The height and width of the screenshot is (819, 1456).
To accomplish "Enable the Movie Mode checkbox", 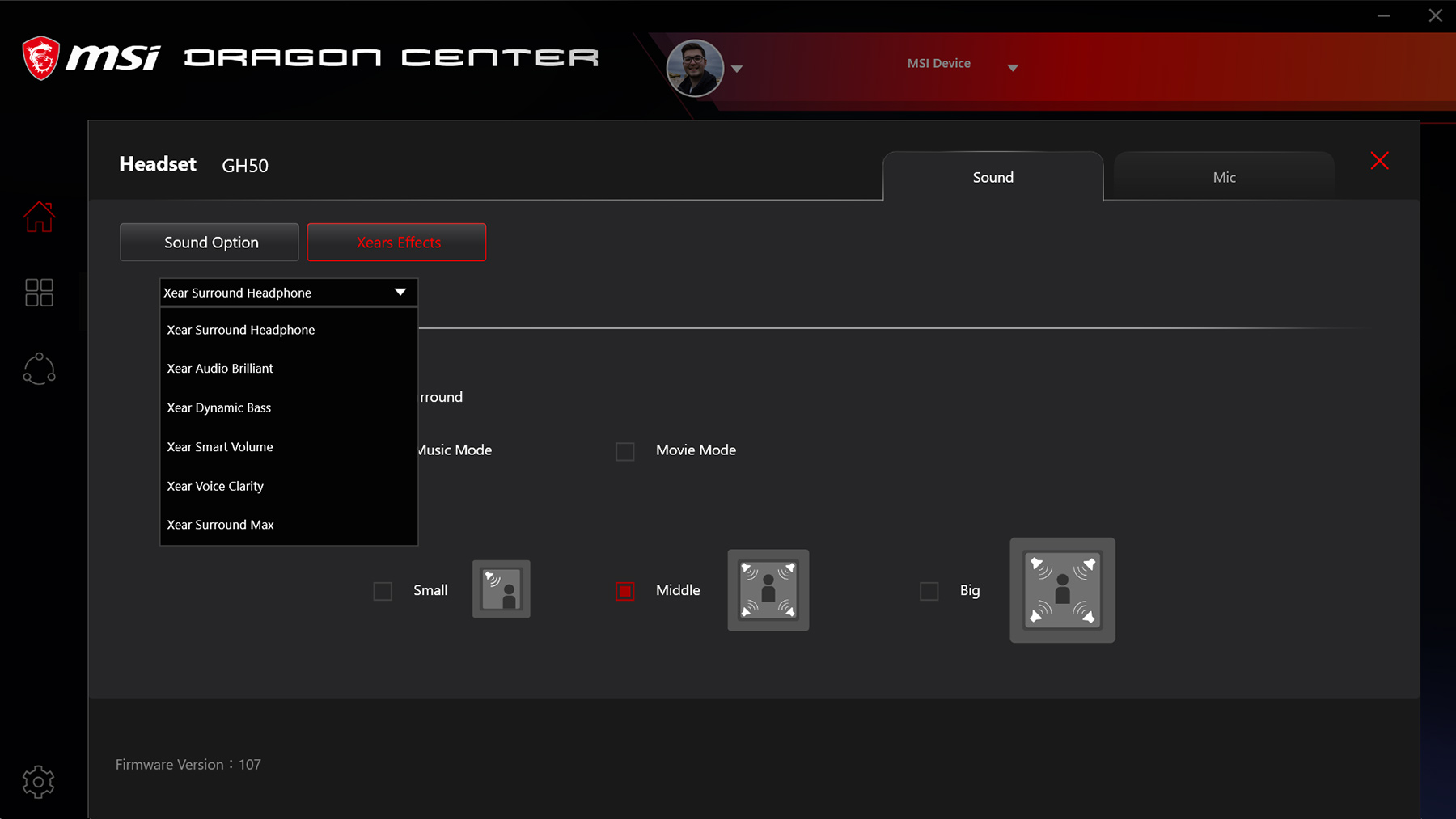I will 625,451.
